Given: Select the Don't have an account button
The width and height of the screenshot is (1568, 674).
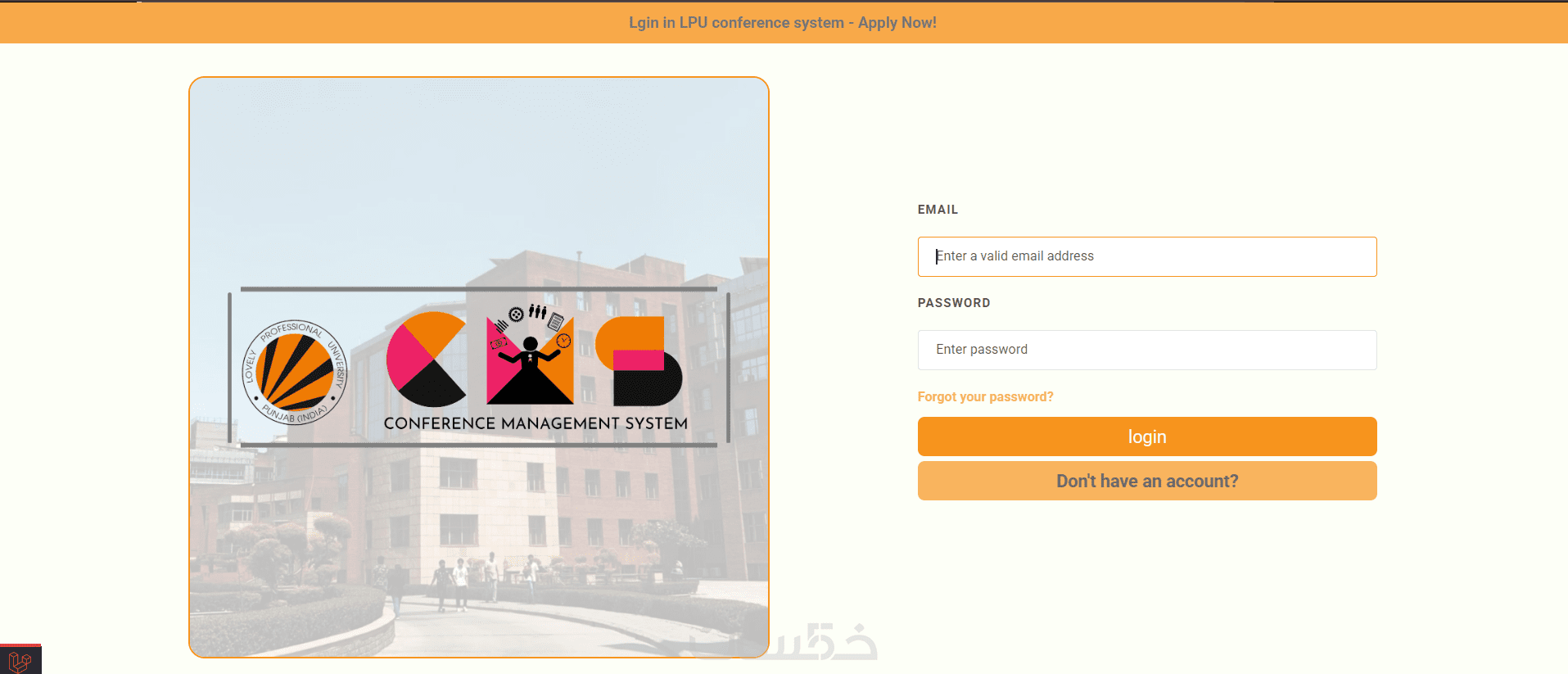Looking at the screenshot, I should pyautogui.click(x=1147, y=481).
